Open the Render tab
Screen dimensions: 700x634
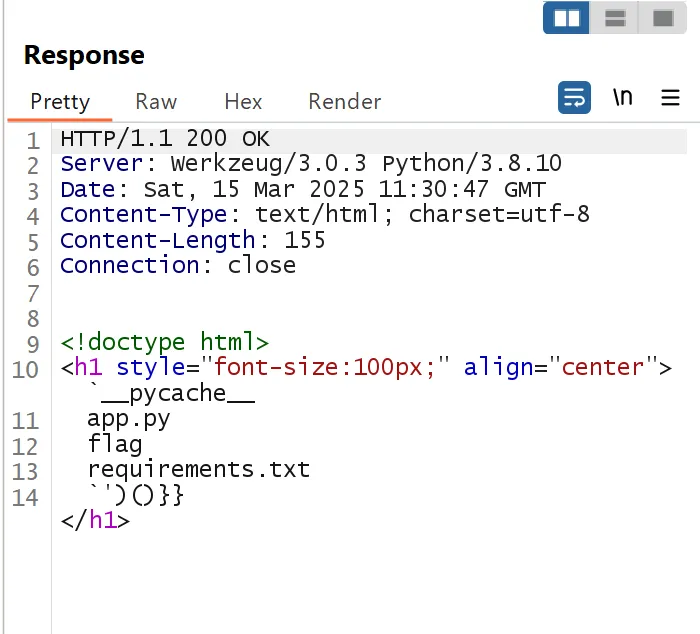pos(344,102)
